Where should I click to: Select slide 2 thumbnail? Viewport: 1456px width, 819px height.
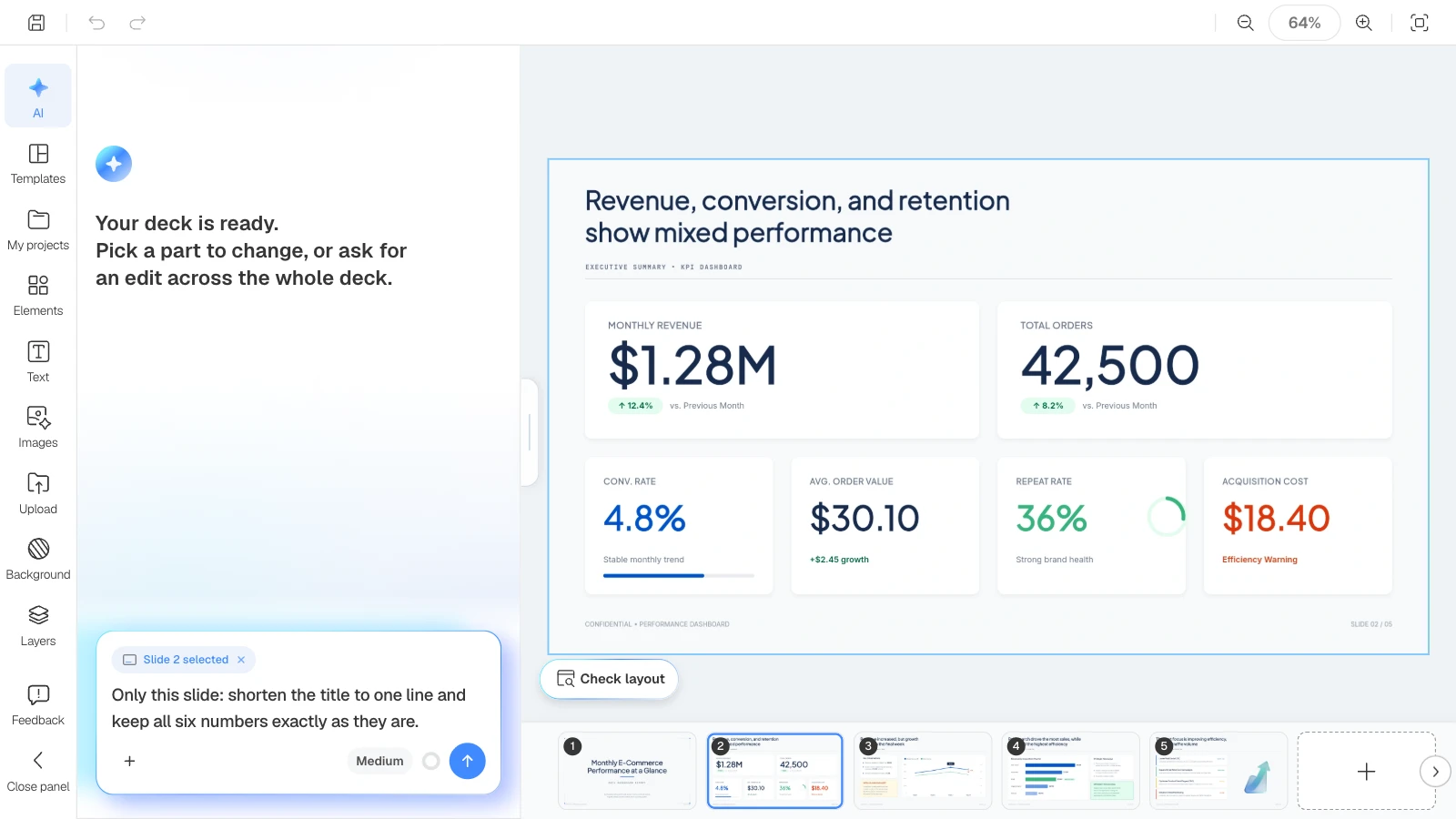[x=775, y=771]
